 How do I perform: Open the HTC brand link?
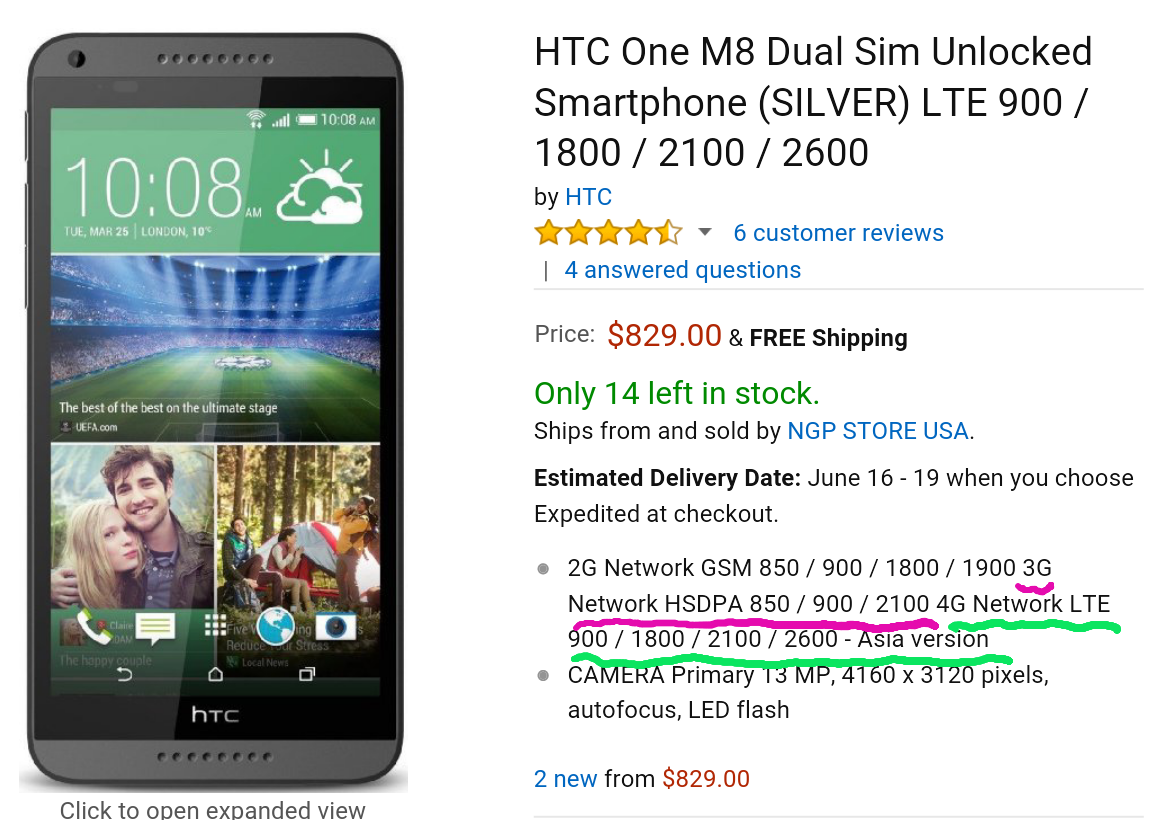coord(588,197)
